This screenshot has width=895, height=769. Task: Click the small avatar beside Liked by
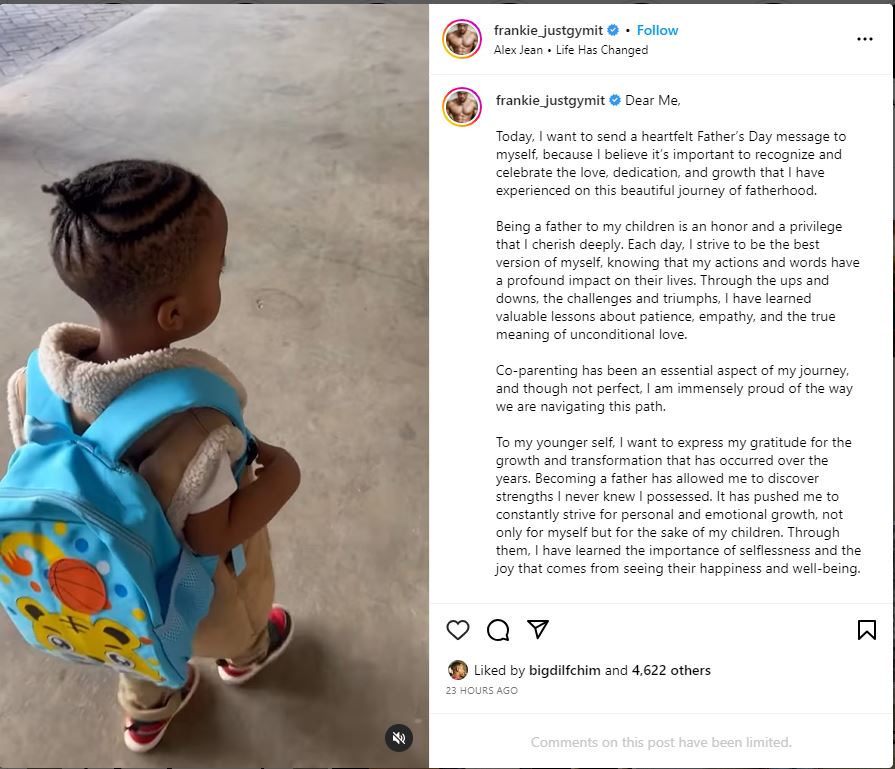point(458,670)
